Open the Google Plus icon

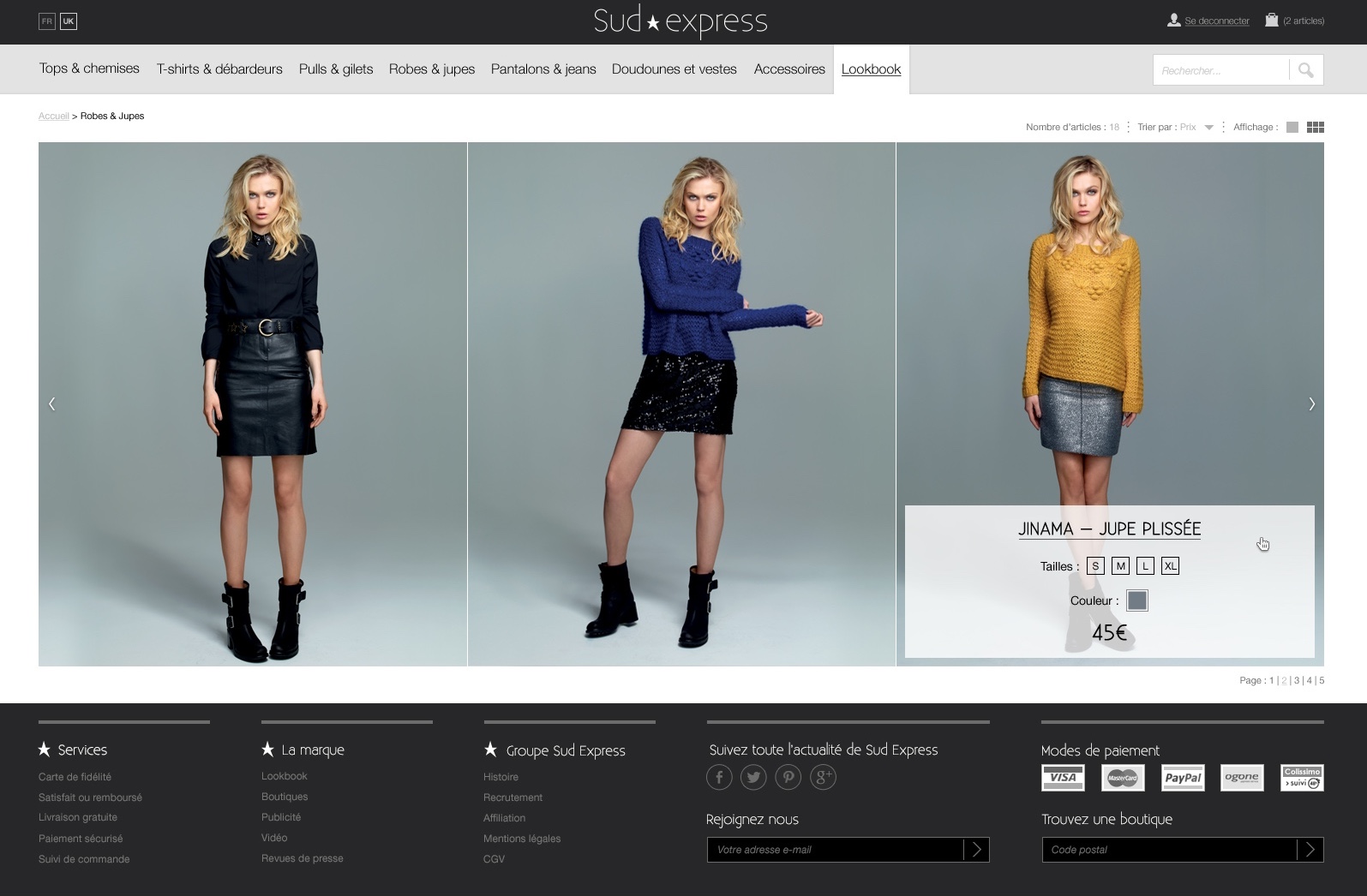pyautogui.click(x=823, y=777)
